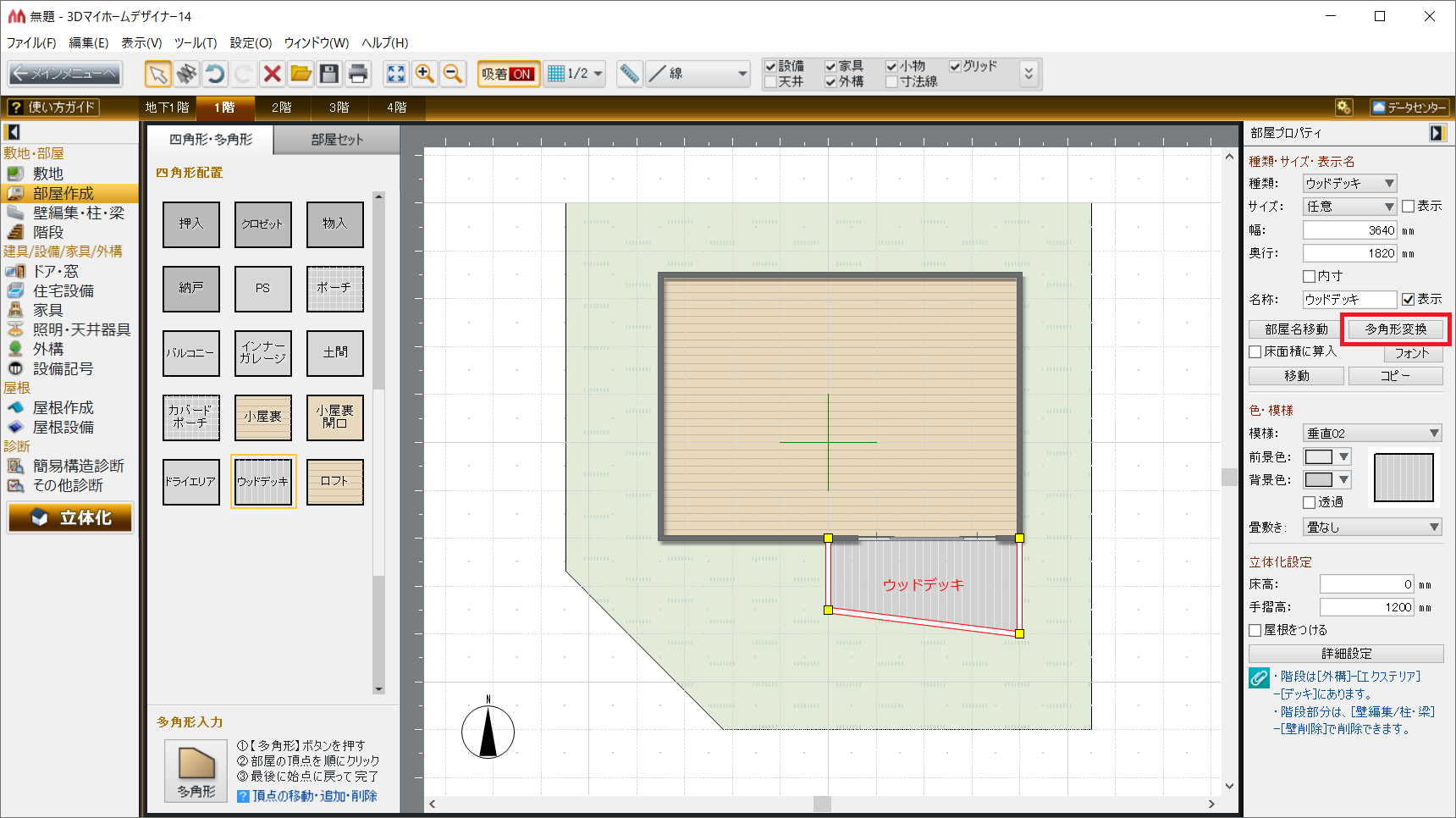Image resolution: width=1456 pixels, height=818 pixels.
Task: Click the red X delete icon
Action: 272,75
